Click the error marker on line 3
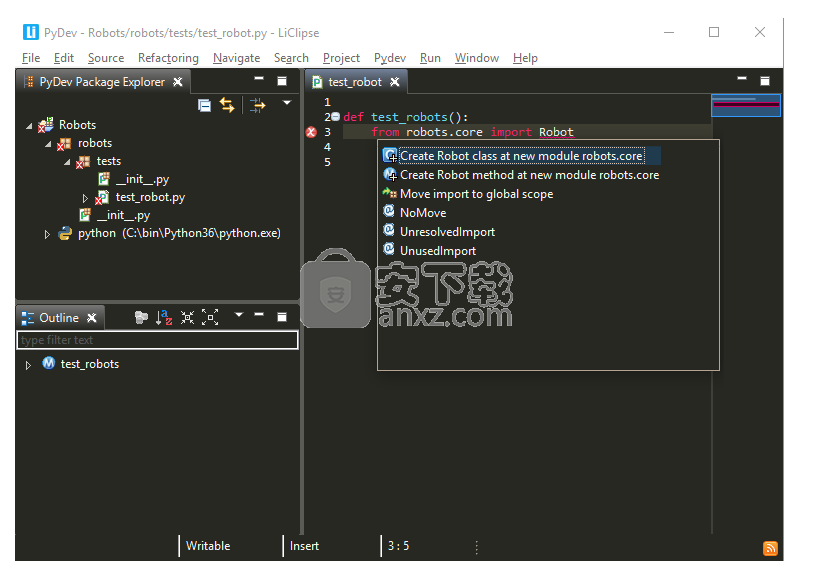 (311, 132)
